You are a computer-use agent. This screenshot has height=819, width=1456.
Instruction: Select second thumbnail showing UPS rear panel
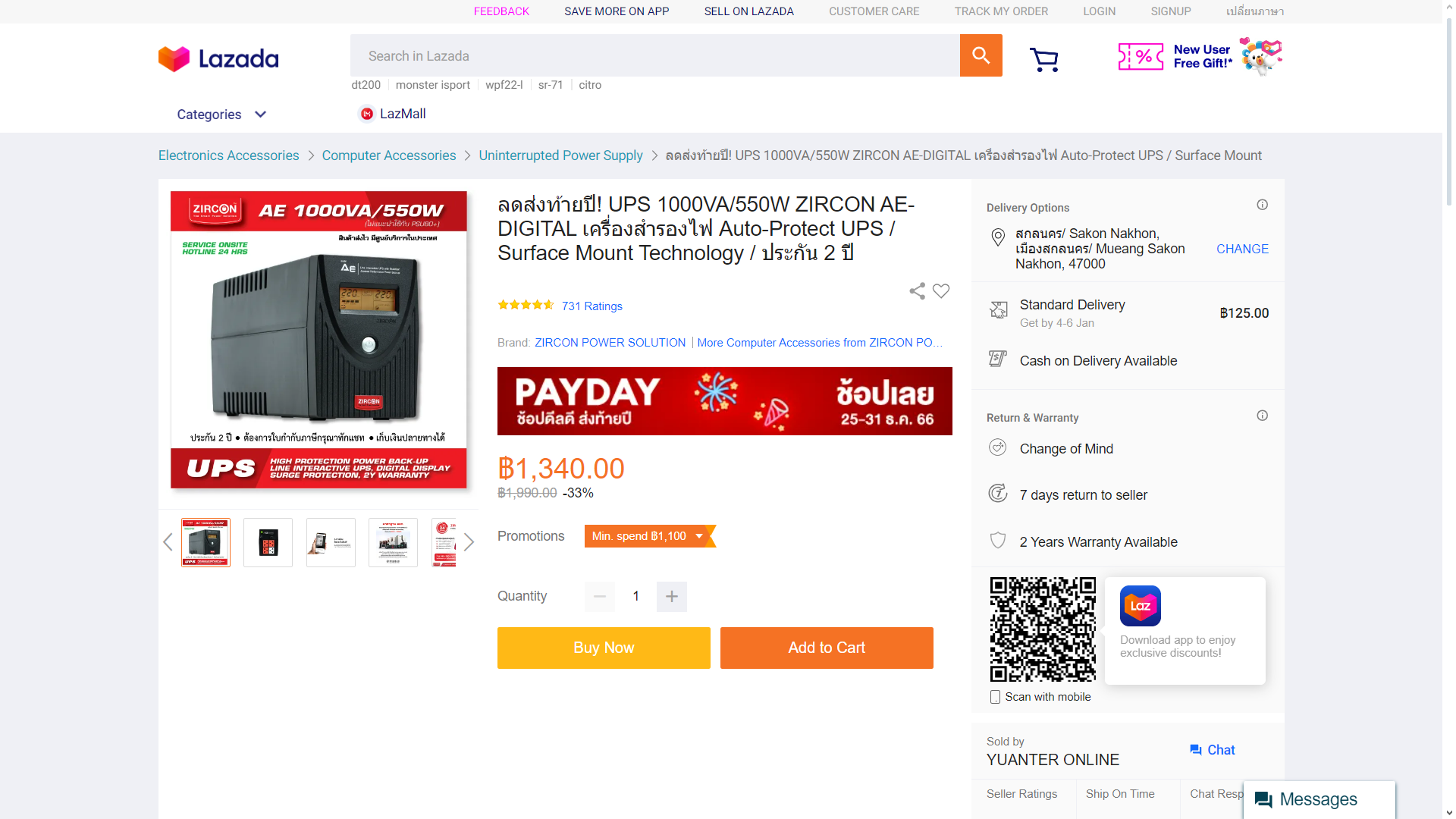[x=268, y=542]
